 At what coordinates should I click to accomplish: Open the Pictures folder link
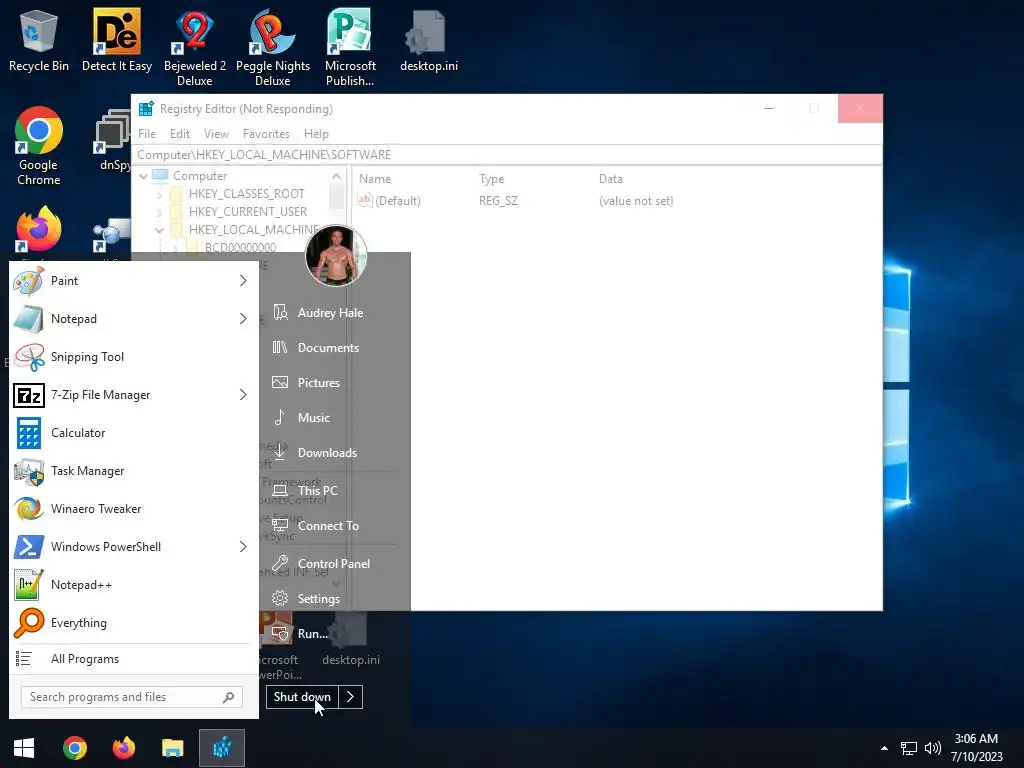click(319, 383)
